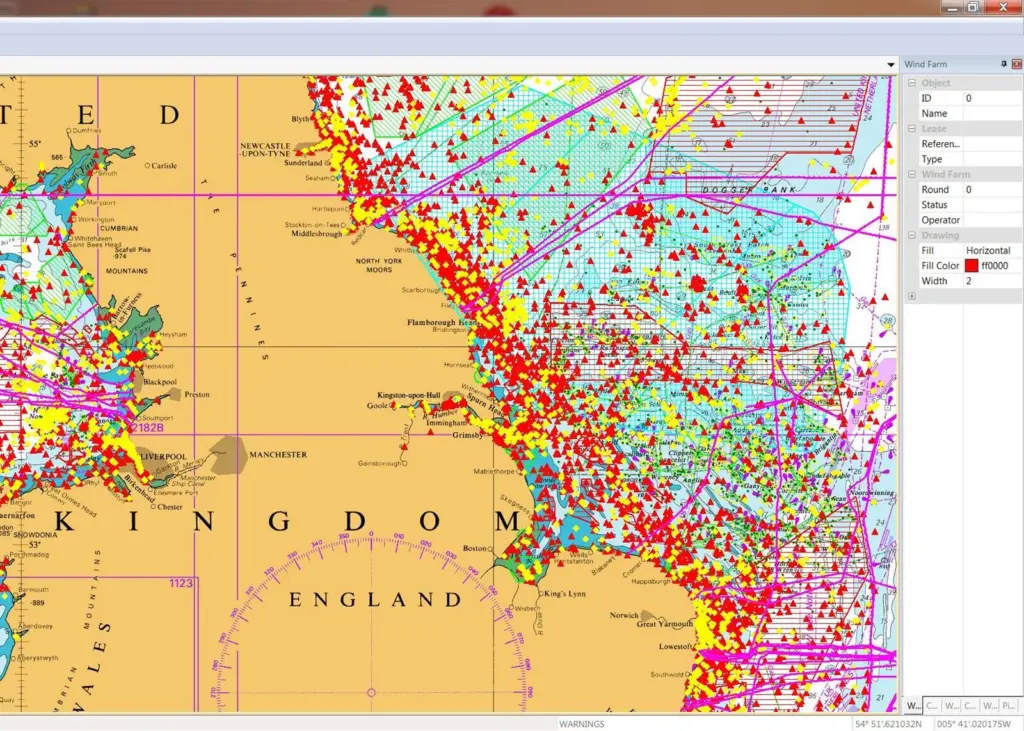Click the Norwich label on the map
Image resolution: width=1024 pixels, height=731 pixels.
(624, 615)
